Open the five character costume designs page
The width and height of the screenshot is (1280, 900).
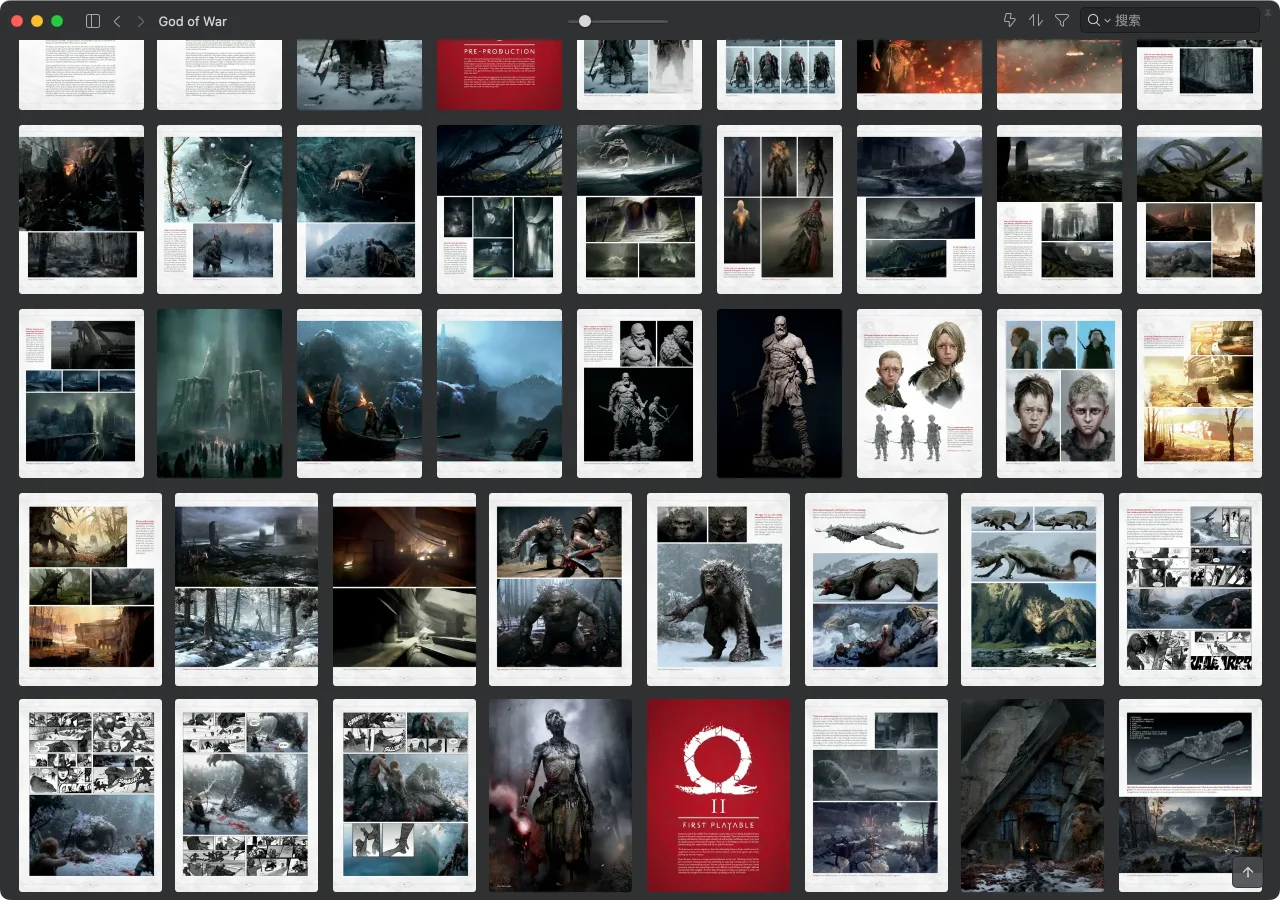tap(779, 209)
